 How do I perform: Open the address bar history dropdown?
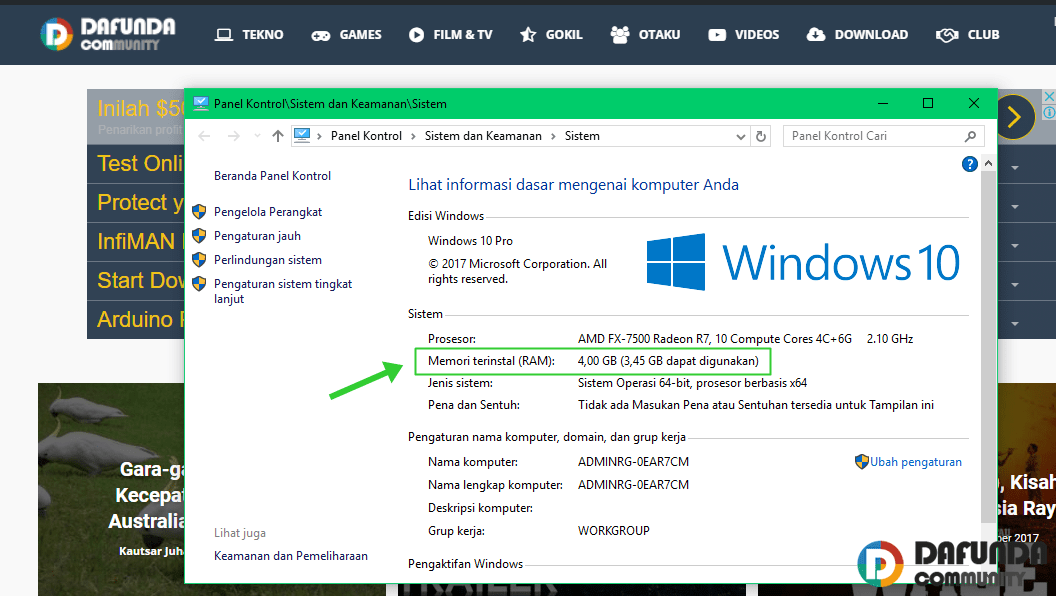tap(740, 136)
